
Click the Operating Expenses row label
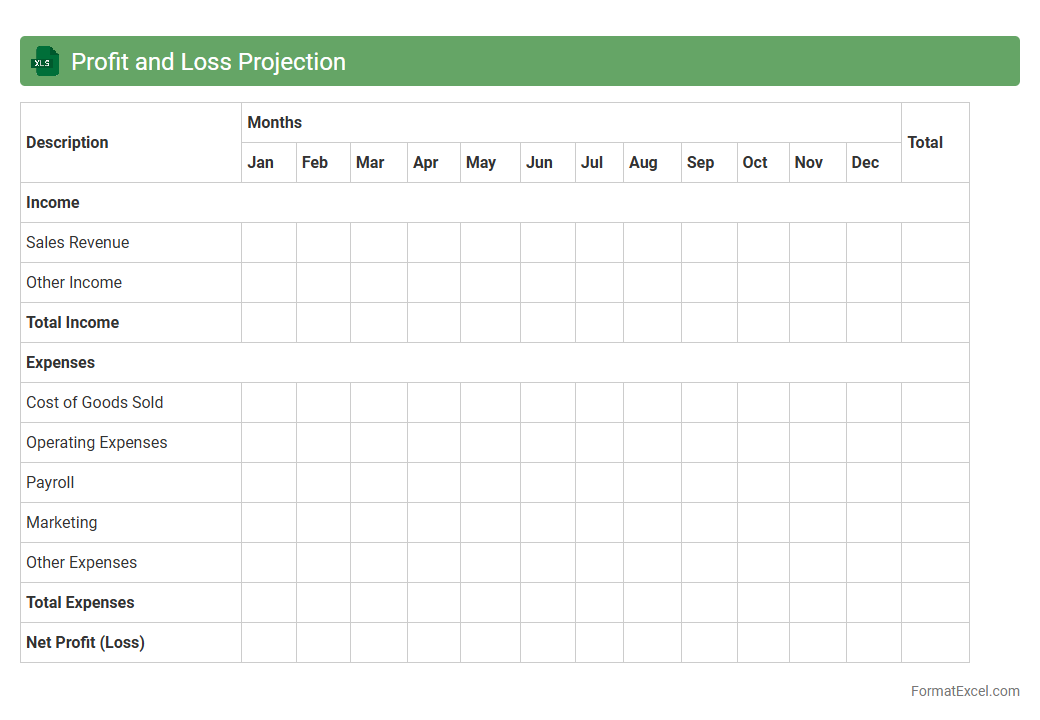97,442
